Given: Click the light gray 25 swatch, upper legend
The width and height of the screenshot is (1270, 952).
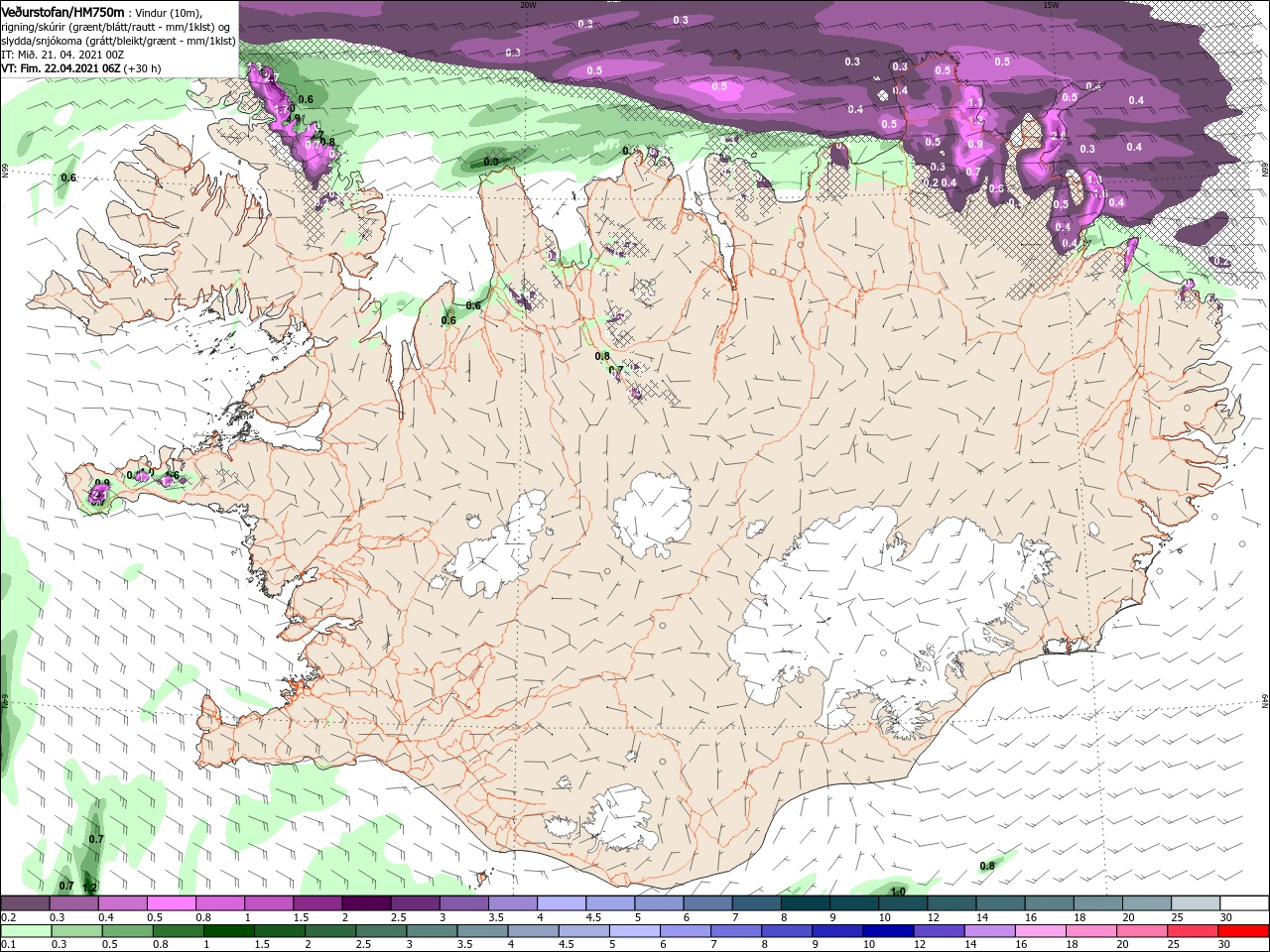Looking at the screenshot, I should 1195,903.
